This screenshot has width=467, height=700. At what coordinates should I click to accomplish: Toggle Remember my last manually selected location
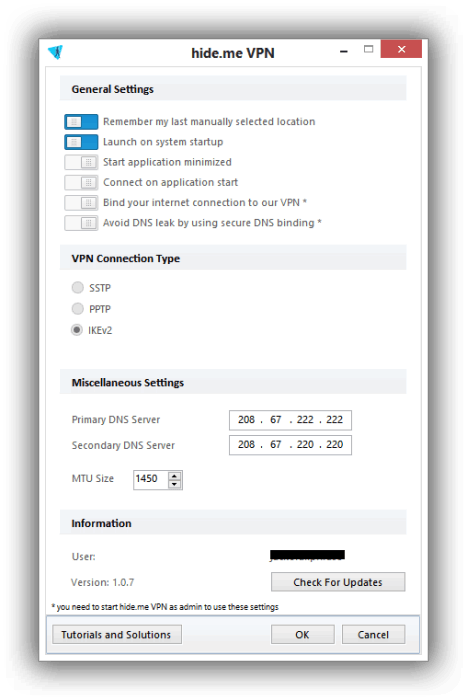coord(81,121)
